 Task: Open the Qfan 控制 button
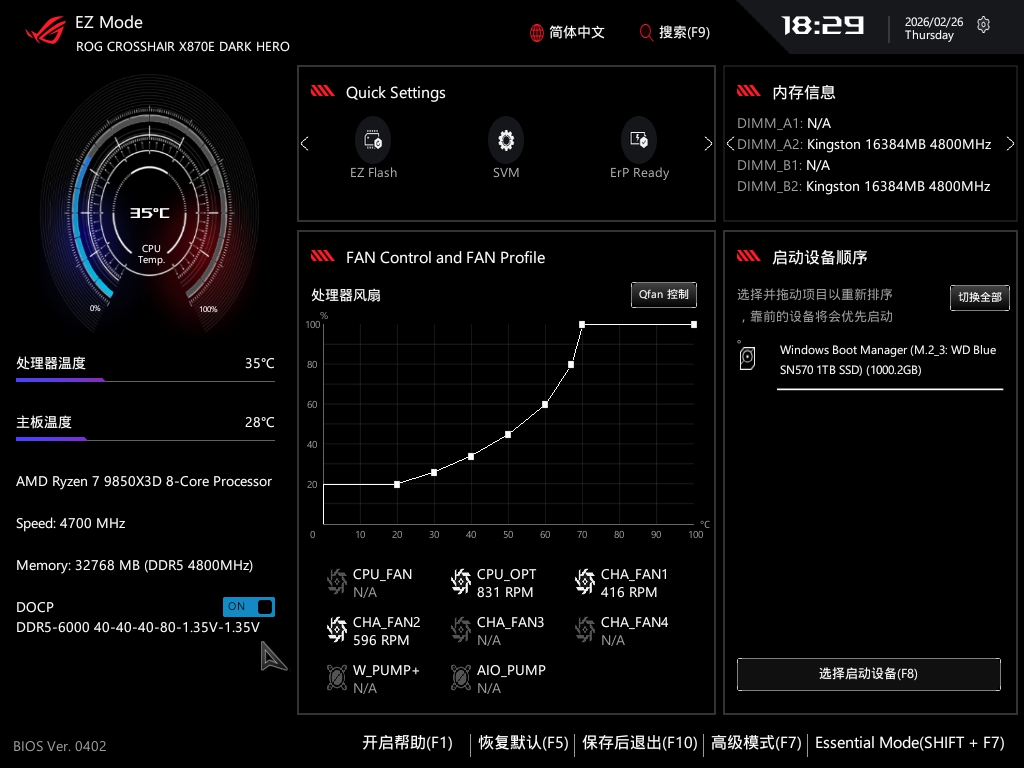click(x=664, y=295)
